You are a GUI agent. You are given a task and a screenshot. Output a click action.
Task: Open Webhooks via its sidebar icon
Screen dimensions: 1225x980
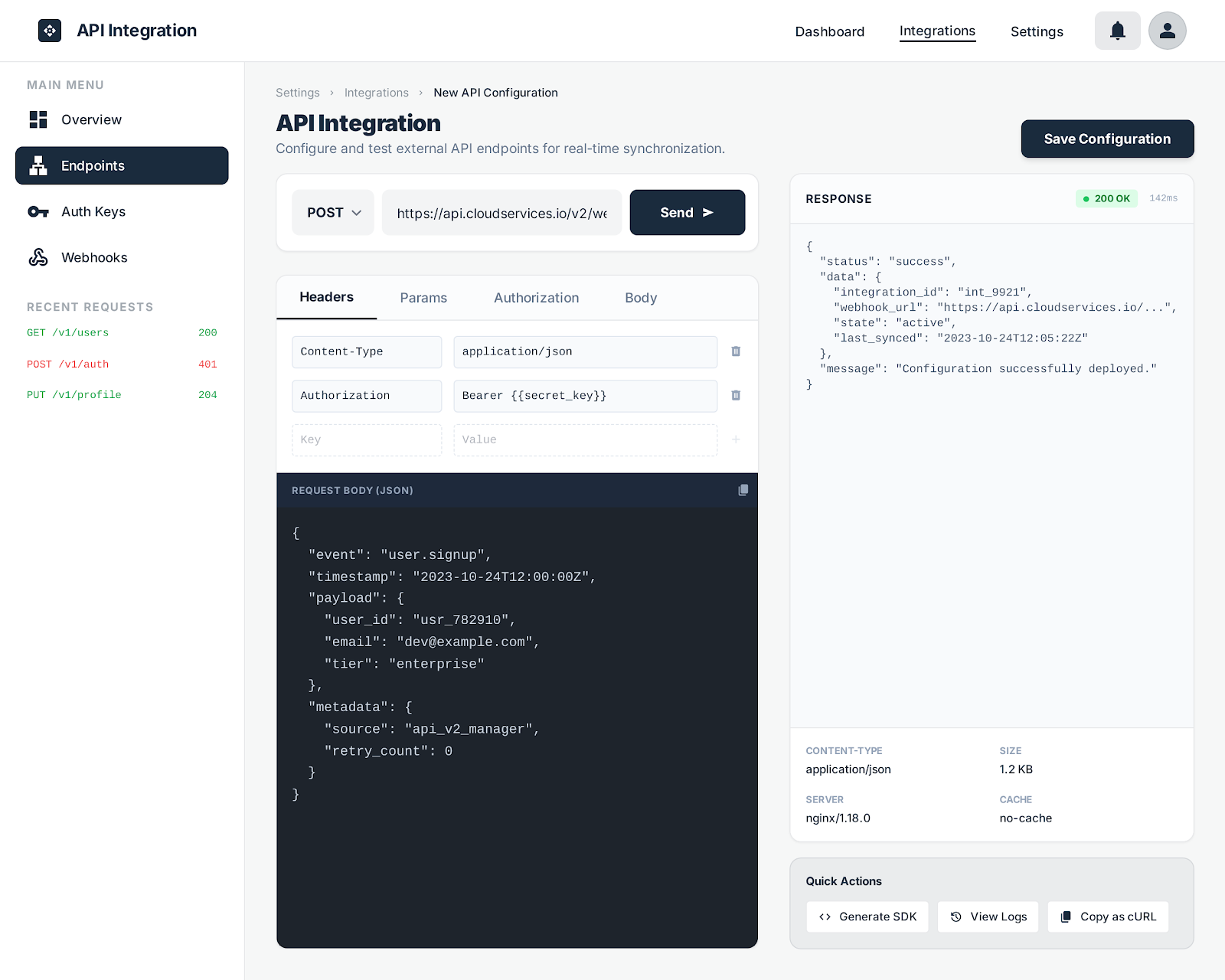point(38,257)
